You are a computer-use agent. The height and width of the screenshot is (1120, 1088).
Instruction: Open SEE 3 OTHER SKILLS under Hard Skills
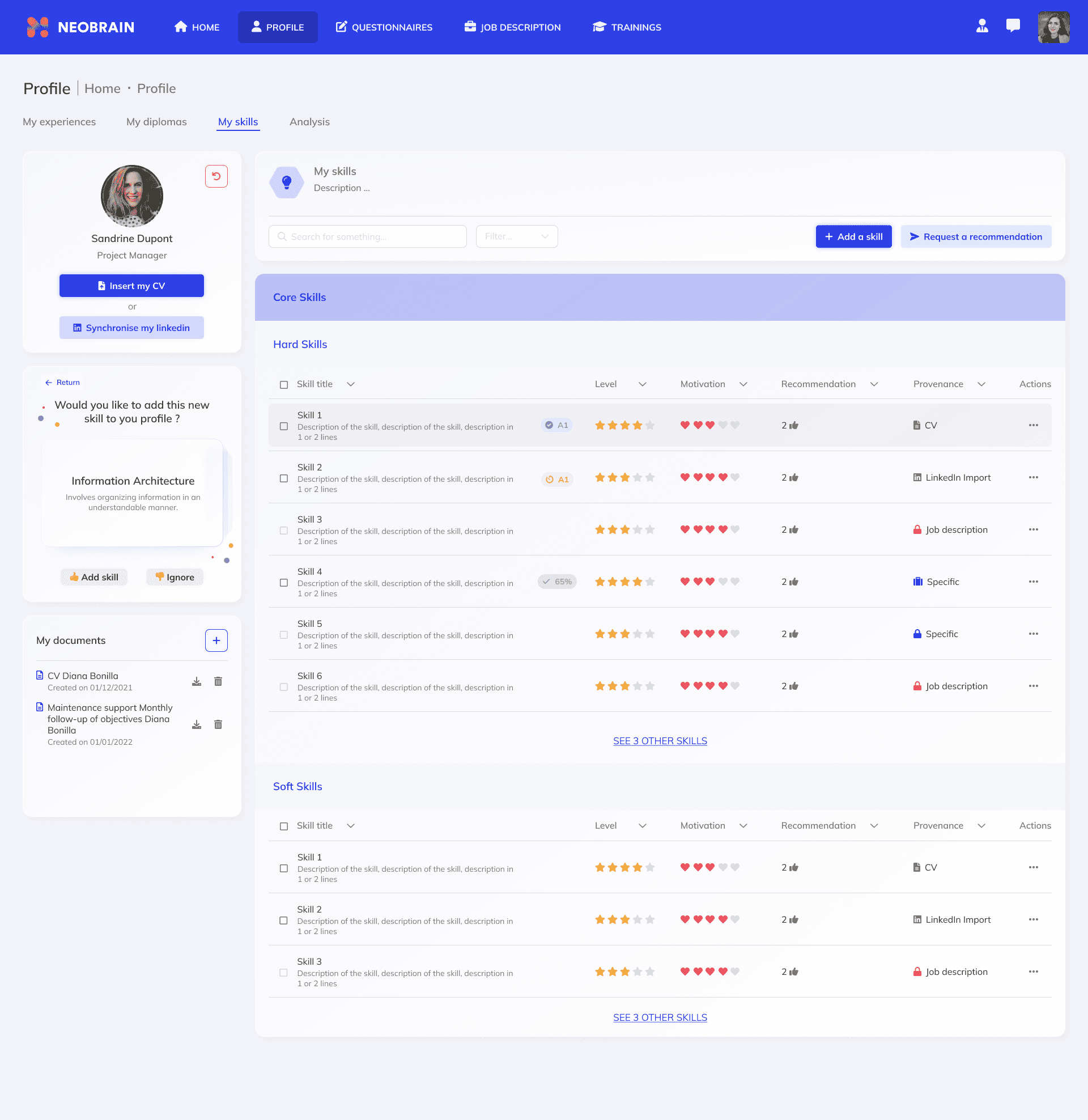(660, 741)
